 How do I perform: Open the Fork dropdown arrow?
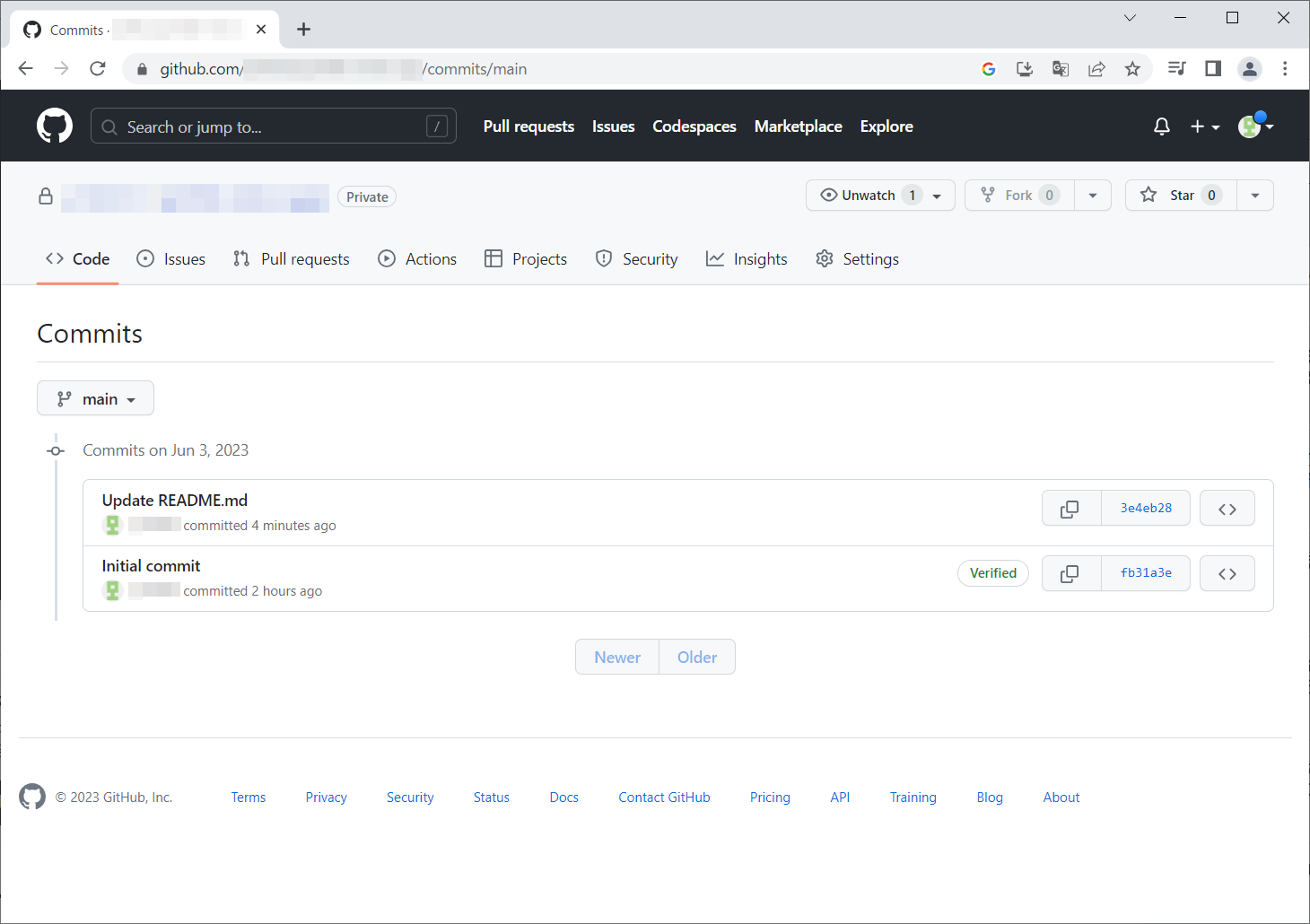(x=1092, y=196)
